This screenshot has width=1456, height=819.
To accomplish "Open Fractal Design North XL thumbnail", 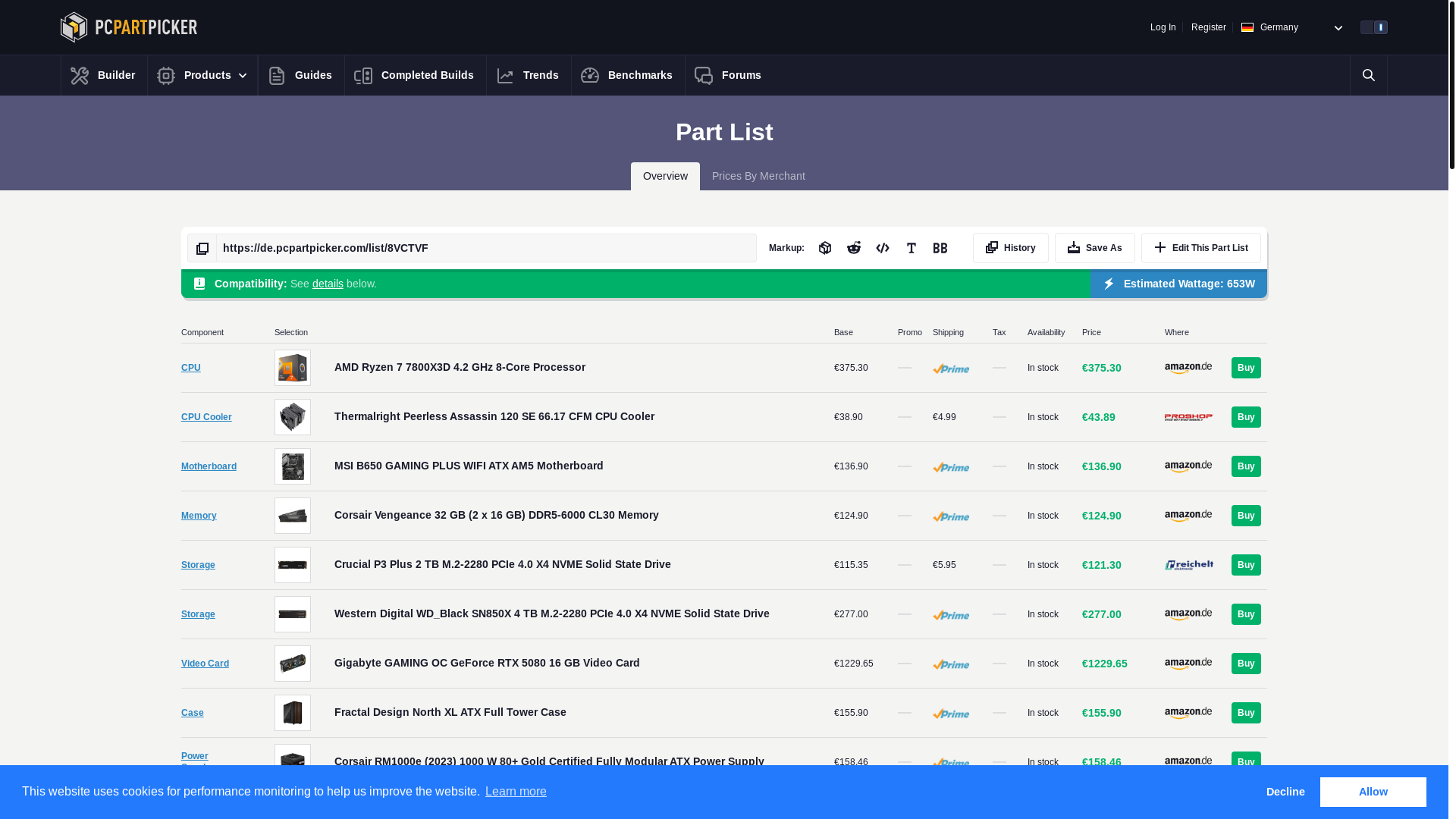I will click(293, 713).
